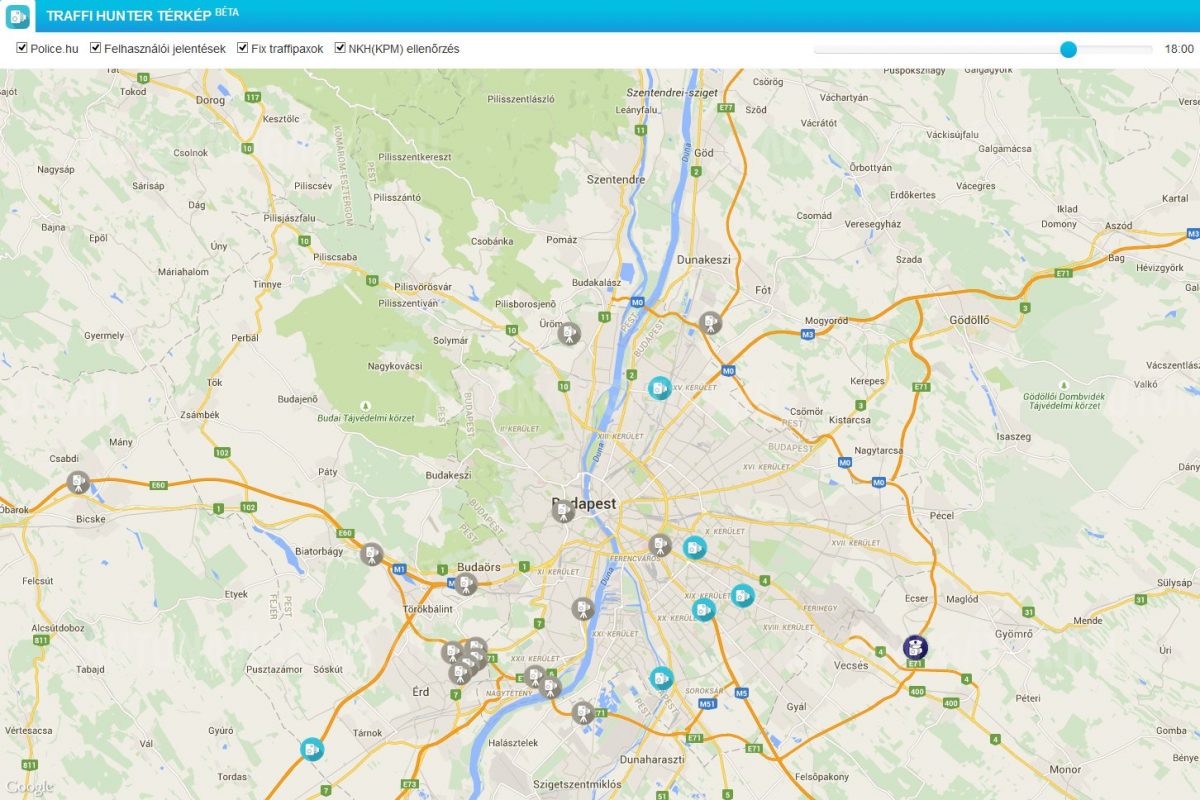Select the blue camera marker in XV. kerület
Screen dimensions: 1200x800
[659, 388]
